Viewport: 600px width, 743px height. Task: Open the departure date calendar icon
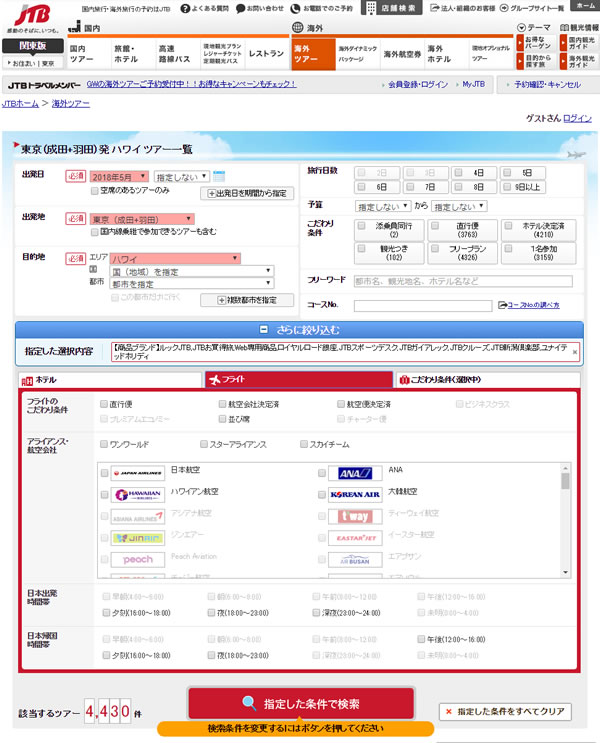pos(218,177)
